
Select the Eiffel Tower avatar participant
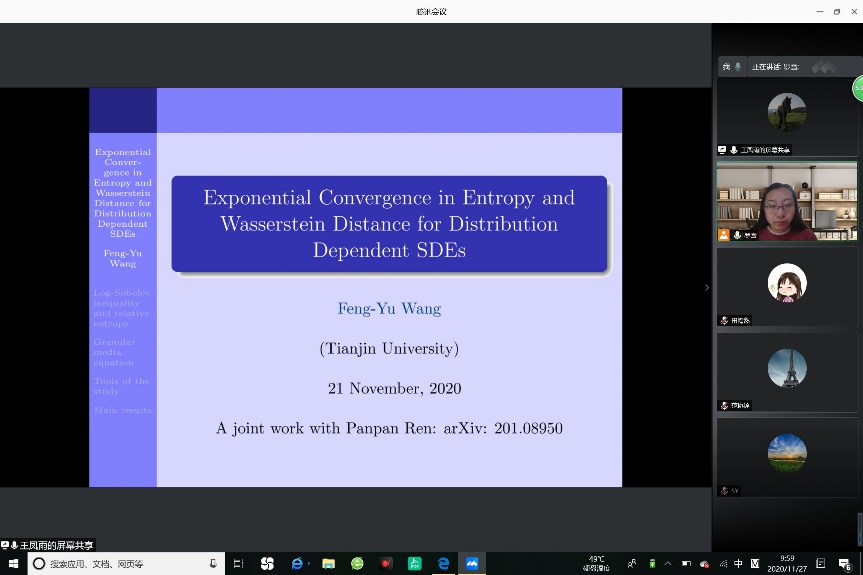(x=786, y=368)
